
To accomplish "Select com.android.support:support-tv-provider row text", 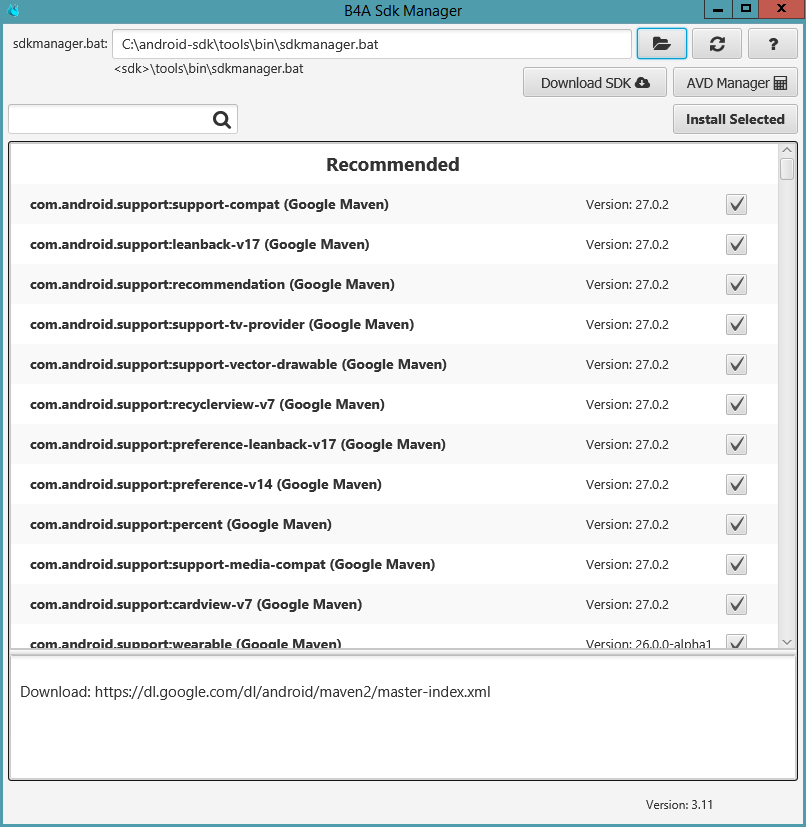I will (222, 324).
